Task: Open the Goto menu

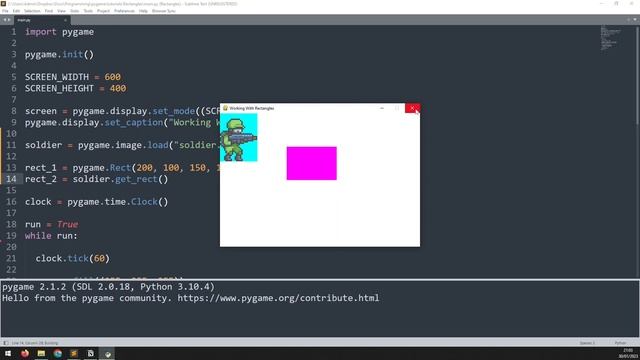Action: coord(75,11)
